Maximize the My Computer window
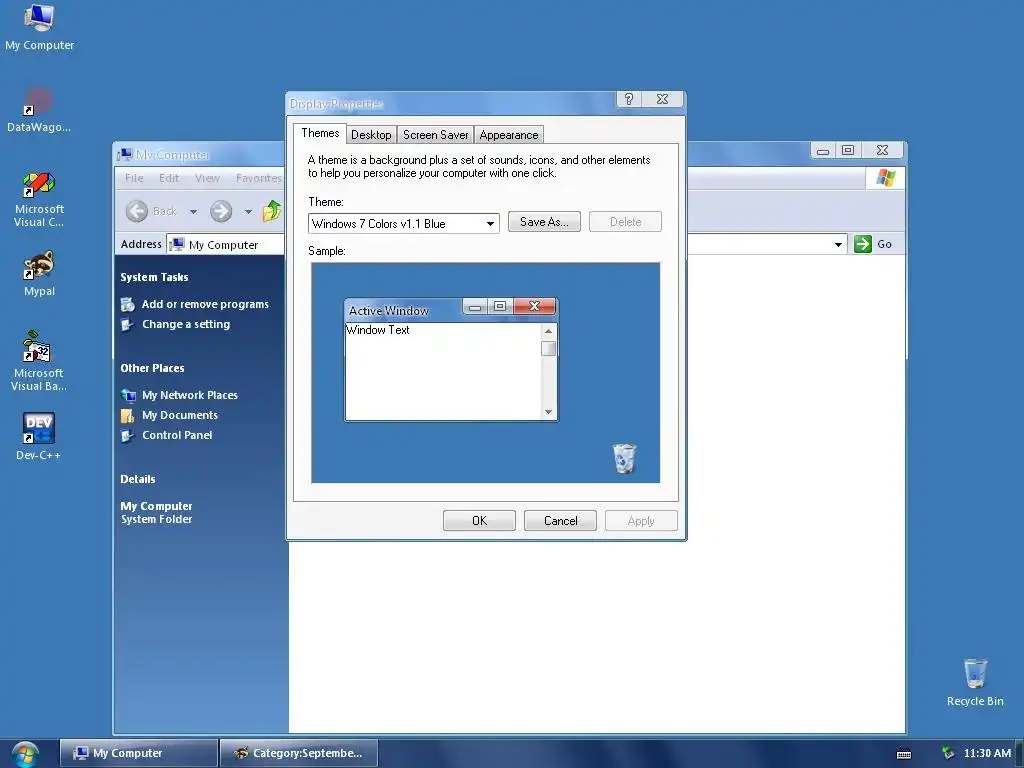 pyautogui.click(x=848, y=150)
